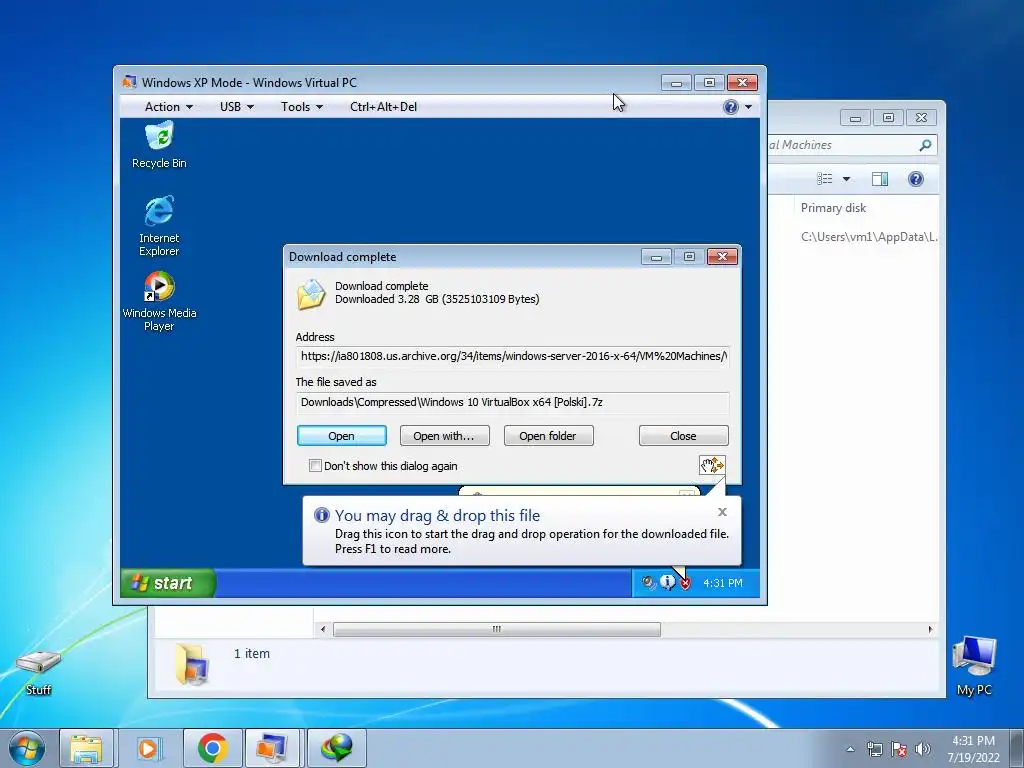Dismiss the drag & drop tooltip balloon

pos(722,512)
